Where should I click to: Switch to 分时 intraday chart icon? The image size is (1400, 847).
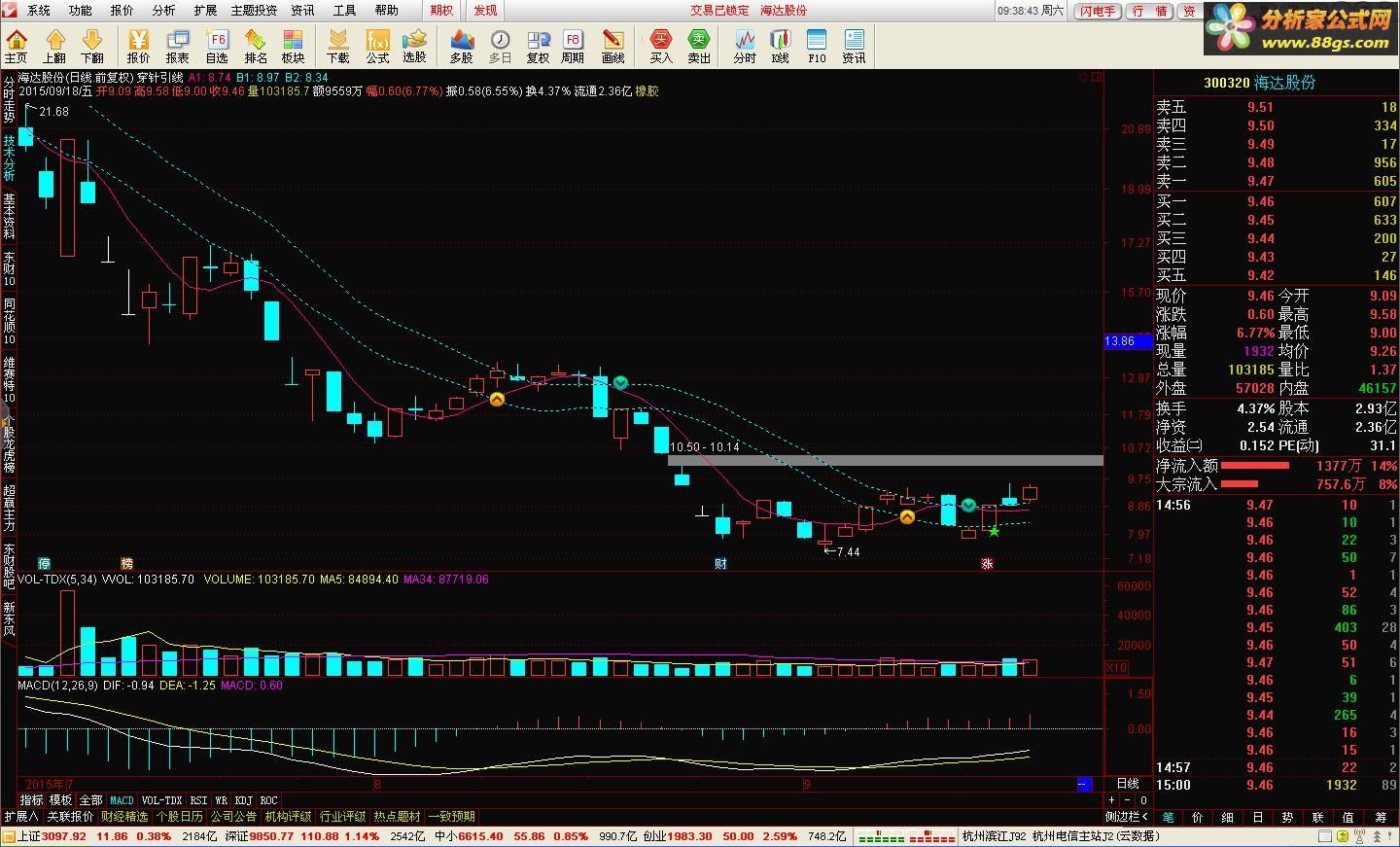pos(745,46)
